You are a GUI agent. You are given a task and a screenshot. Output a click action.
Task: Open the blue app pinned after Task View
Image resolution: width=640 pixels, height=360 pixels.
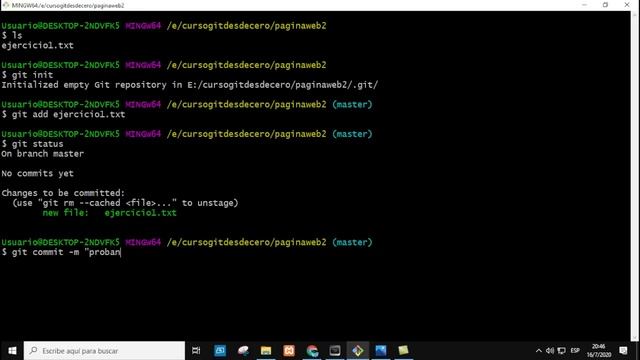[220, 351]
